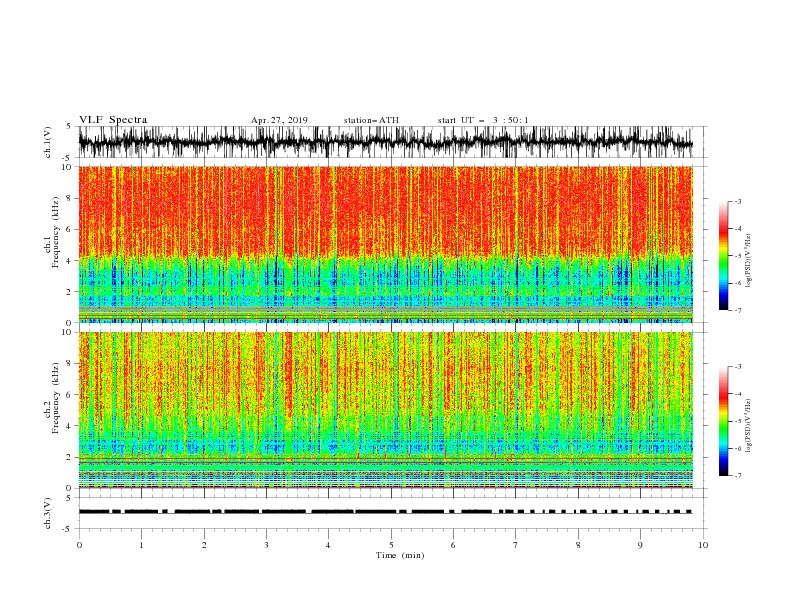
Task: Click inside the ch.2 spectrogram panel
Action: point(385,410)
